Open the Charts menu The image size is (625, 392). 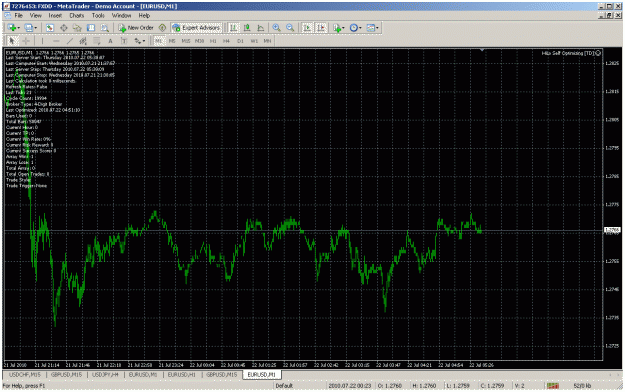[77, 16]
